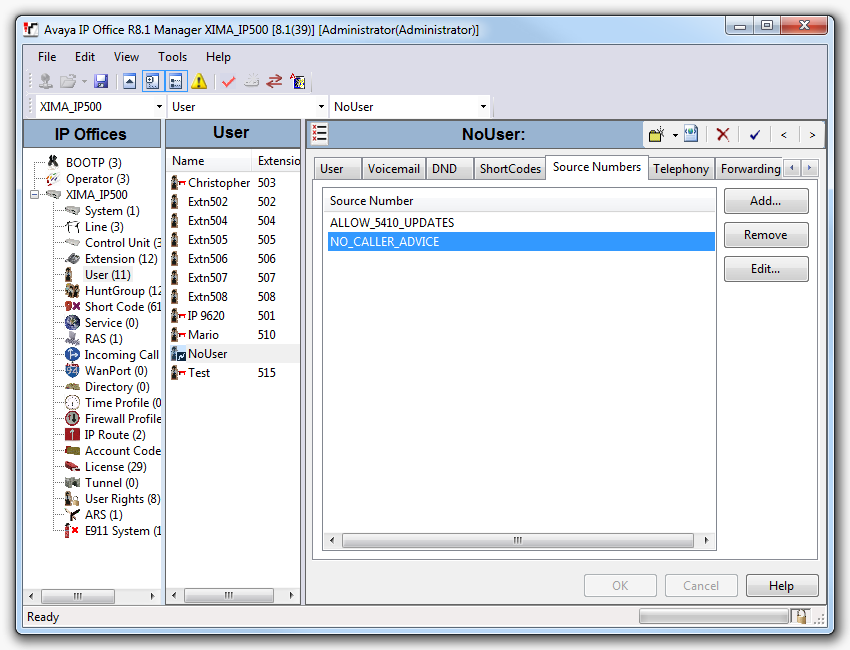Select Extension (12) tree item
Image resolution: width=850 pixels, height=650 pixels.
click(x=121, y=259)
